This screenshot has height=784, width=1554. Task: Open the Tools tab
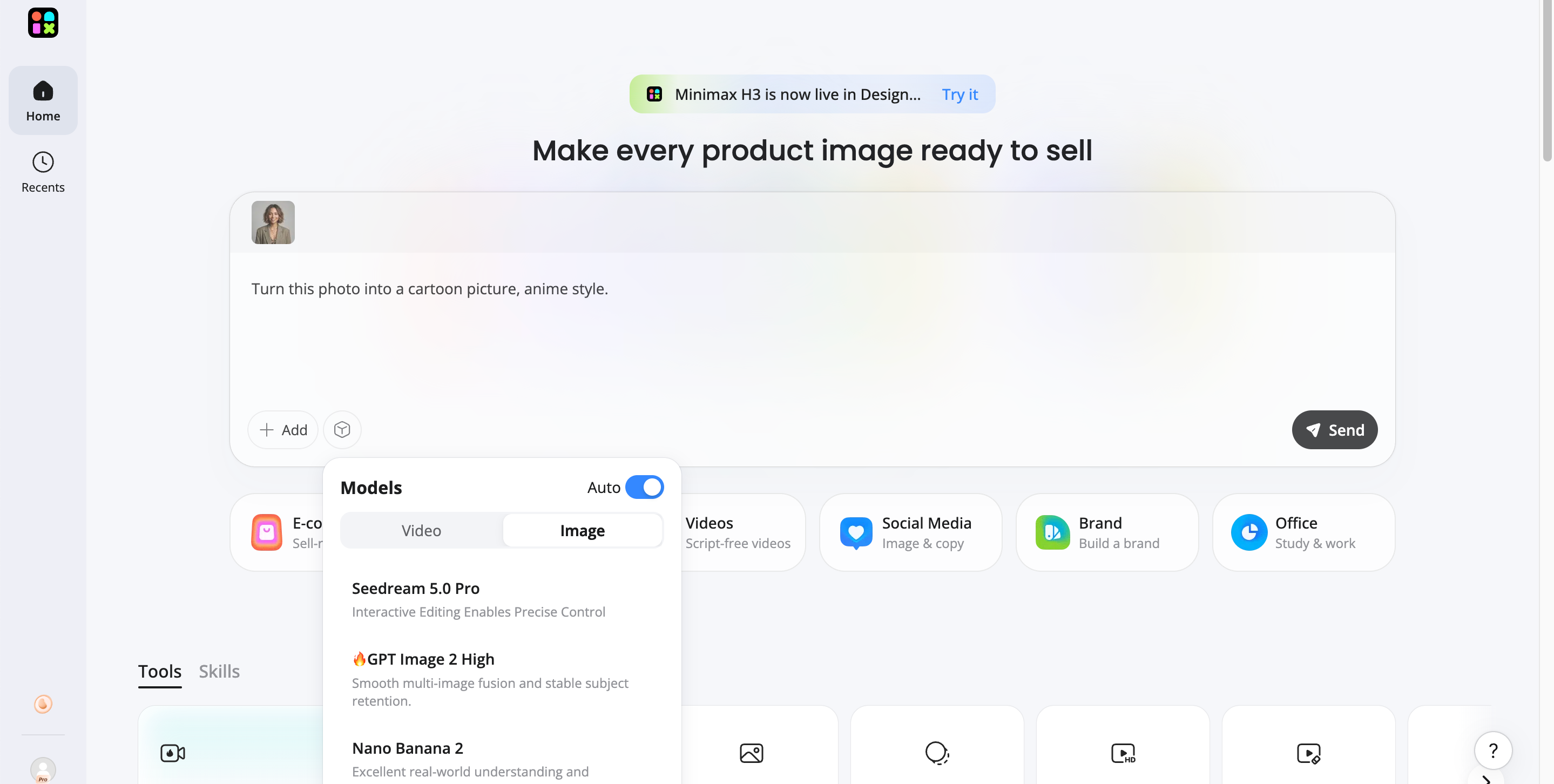[x=159, y=671]
